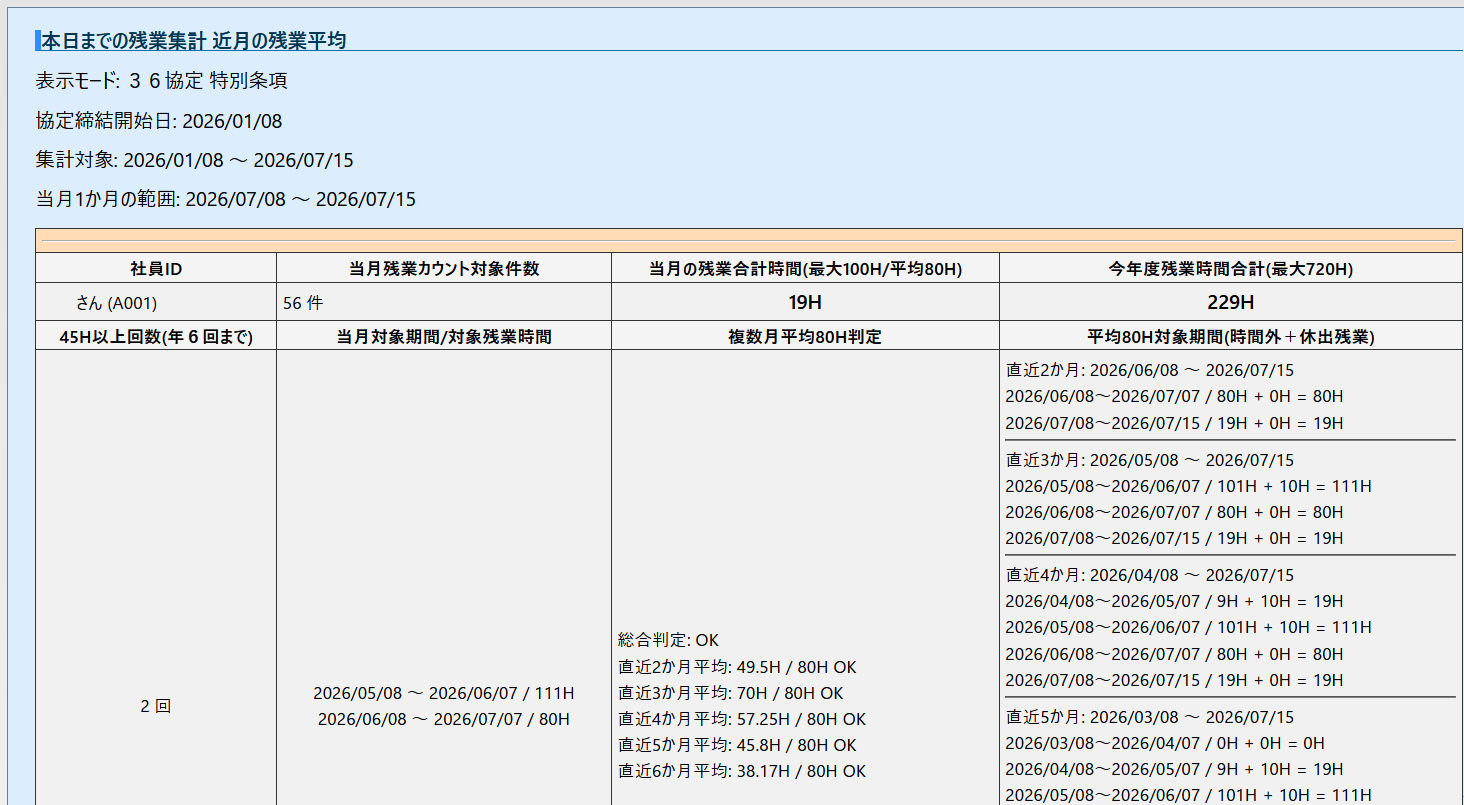Click the 45H以上回数(年6回まで) header

pyautogui.click(x=156, y=337)
